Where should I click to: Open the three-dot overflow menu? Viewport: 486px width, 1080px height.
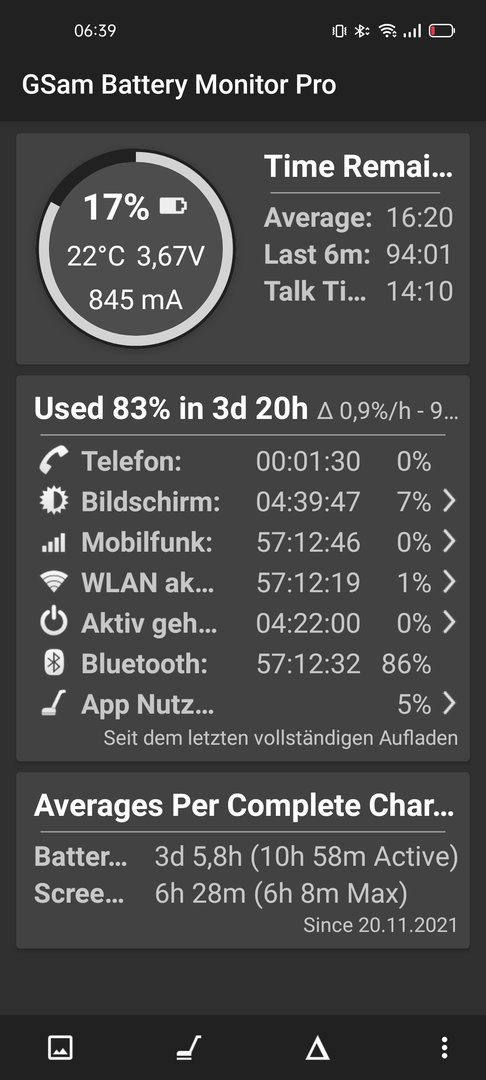[x=445, y=1048]
